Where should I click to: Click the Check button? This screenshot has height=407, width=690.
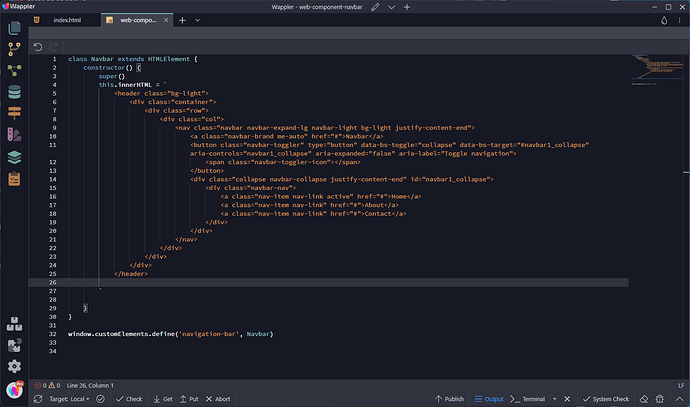coord(129,399)
